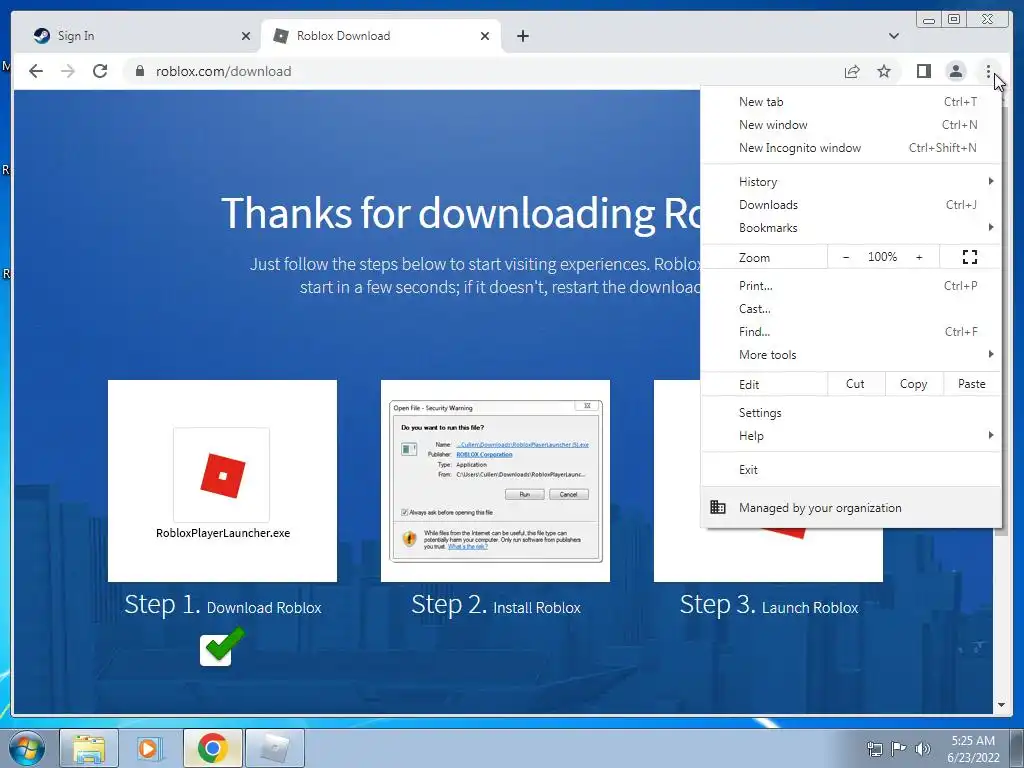
Task: Open a new tab with the plus button
Action: coord(522,36)
